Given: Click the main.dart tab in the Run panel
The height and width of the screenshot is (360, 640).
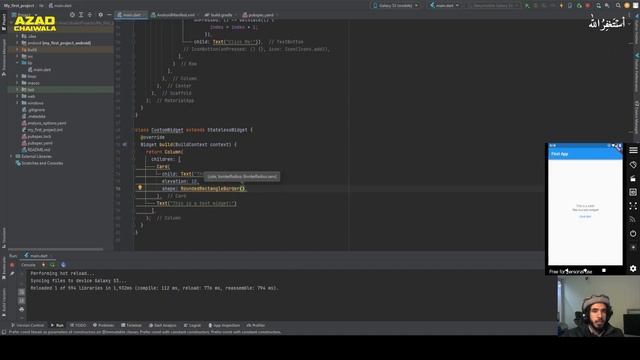Looking at the screenshot, I should click(37, 256).
